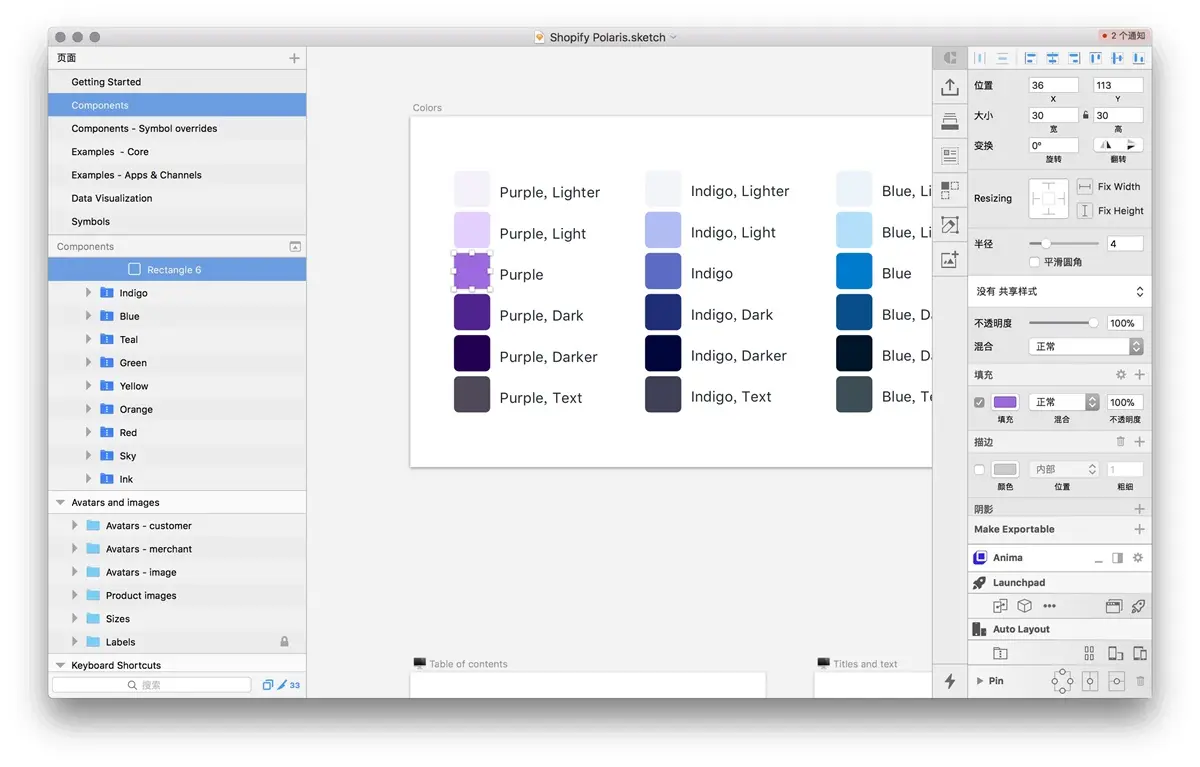Screen dimensions: 1200x767
Task: Add a new page with plus button
Action: 294,58
